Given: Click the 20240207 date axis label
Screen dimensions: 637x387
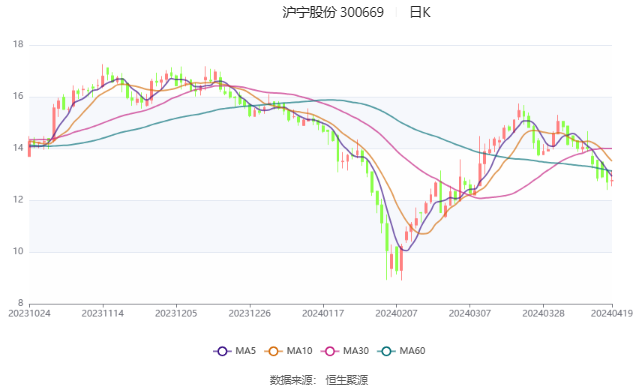Looking at the screenshot, I should click(396, 313).
